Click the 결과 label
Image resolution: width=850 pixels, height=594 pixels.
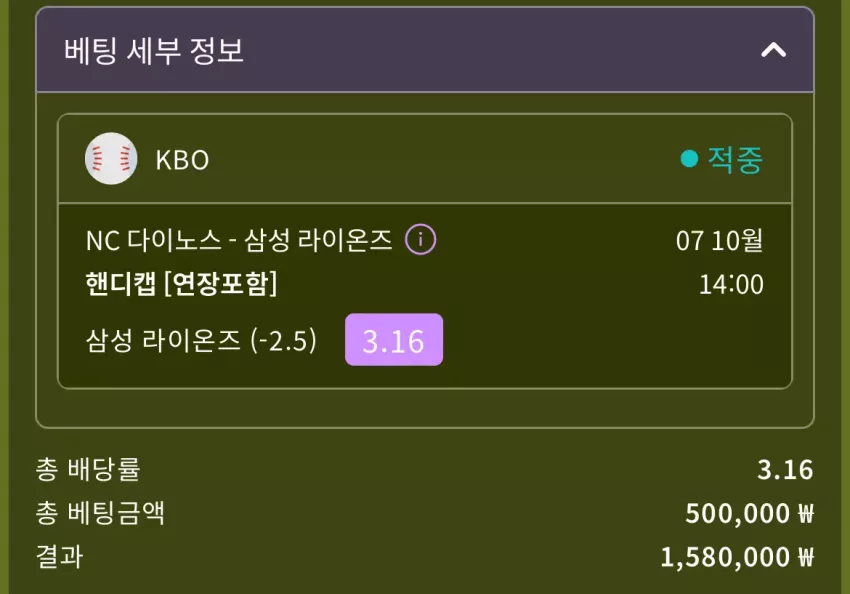click(60, 557)
